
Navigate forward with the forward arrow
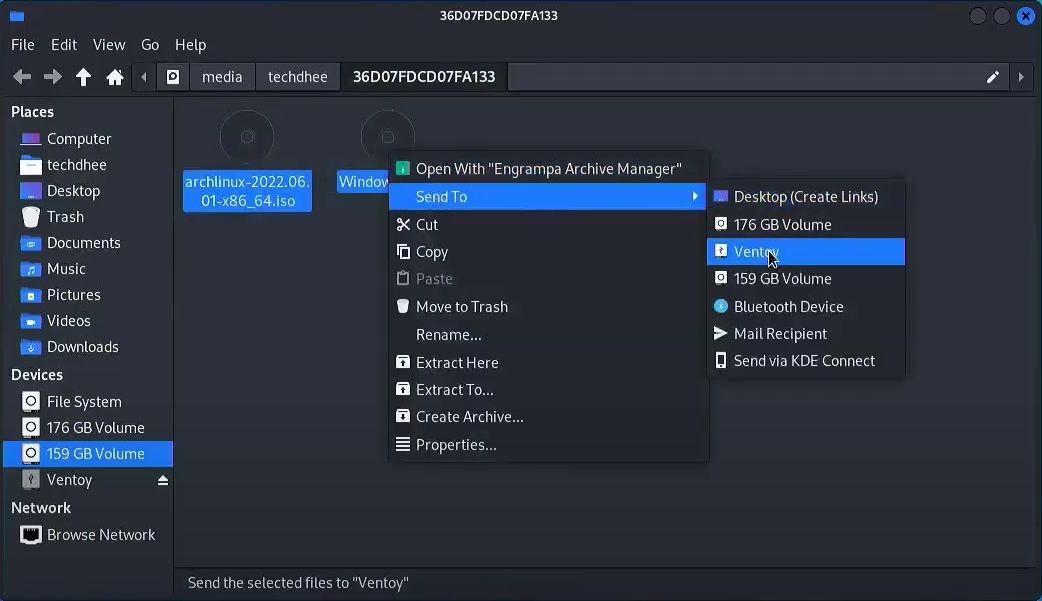click(x=52, y=76)
